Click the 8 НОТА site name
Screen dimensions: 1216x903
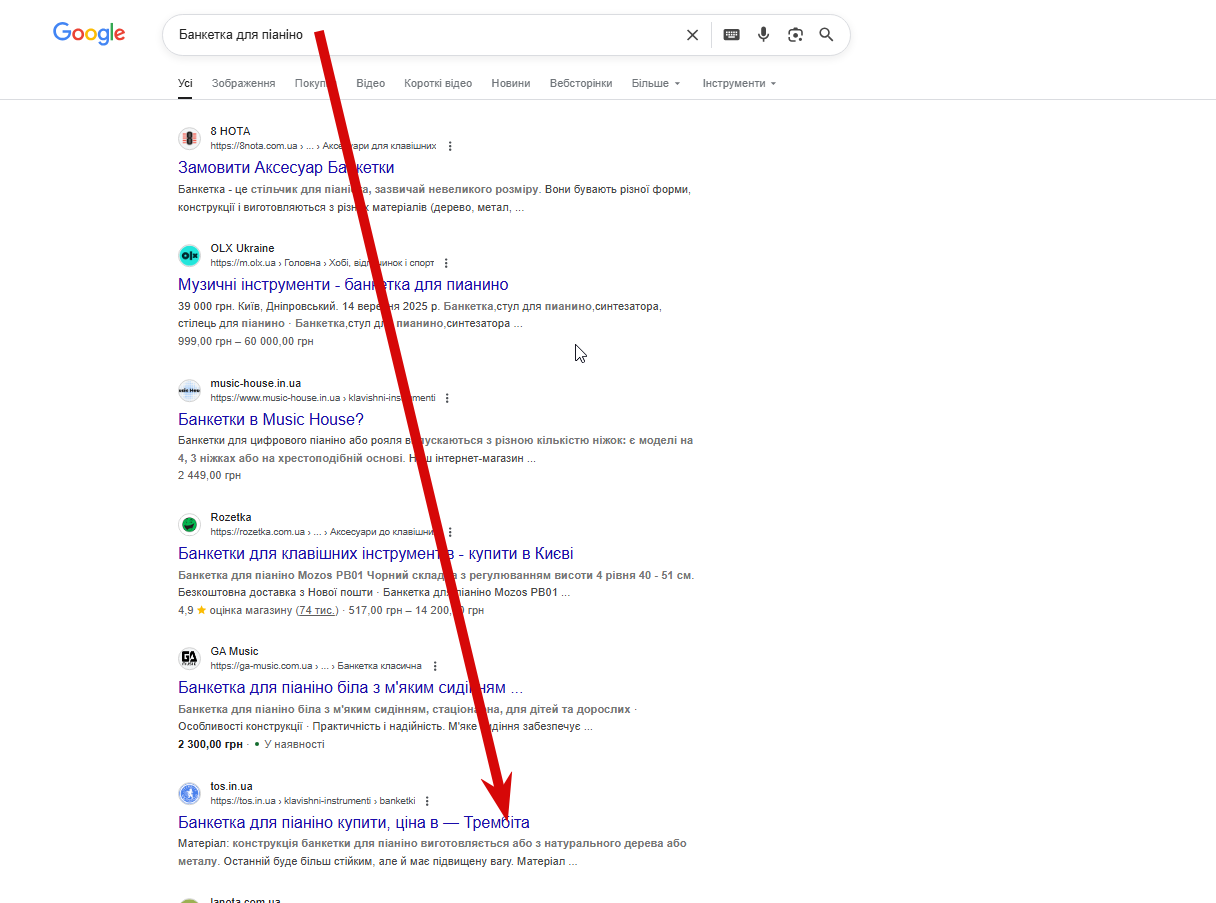230,131
